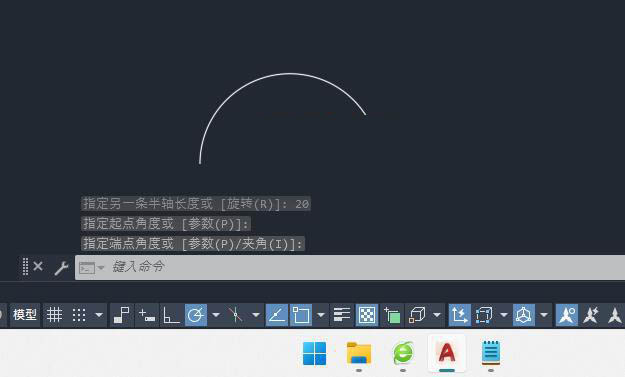Screen dimensions: 625x377
Task: Open the recent commands dropdown in command line
Action: click(x=91, y=268)
